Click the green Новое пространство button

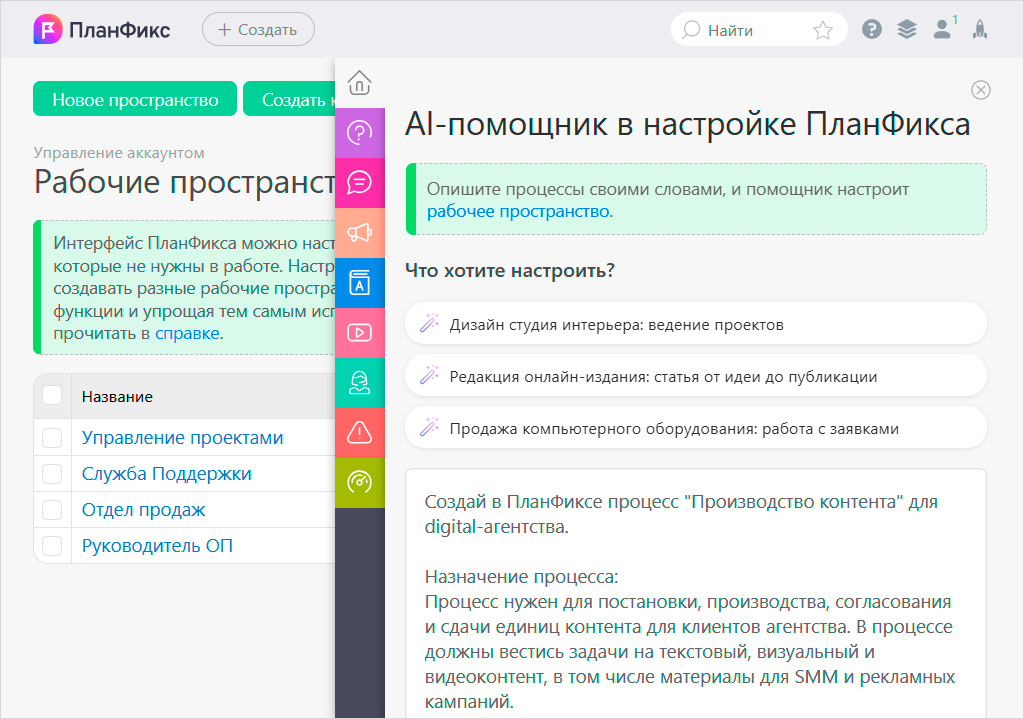(134, 98)
